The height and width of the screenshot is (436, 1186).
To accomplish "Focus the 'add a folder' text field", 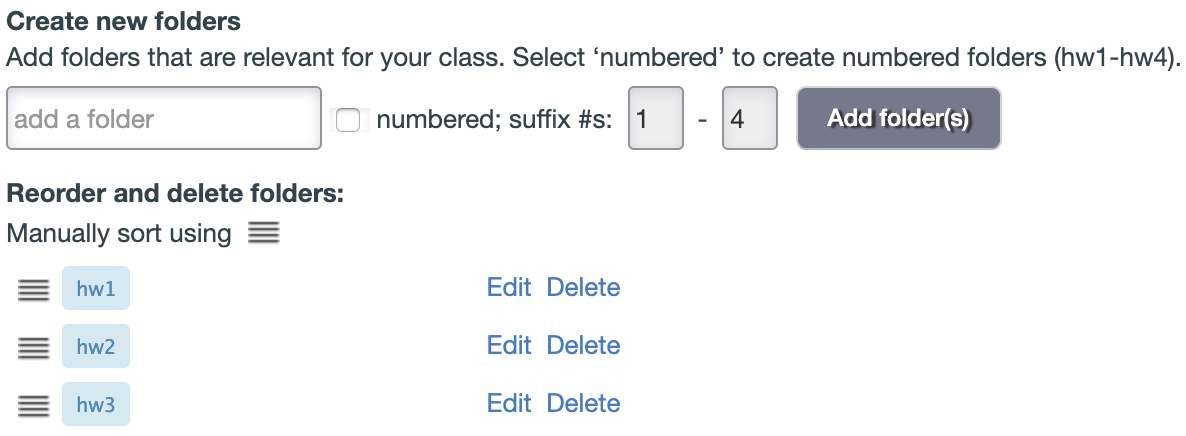I will (x=163, y=120).
